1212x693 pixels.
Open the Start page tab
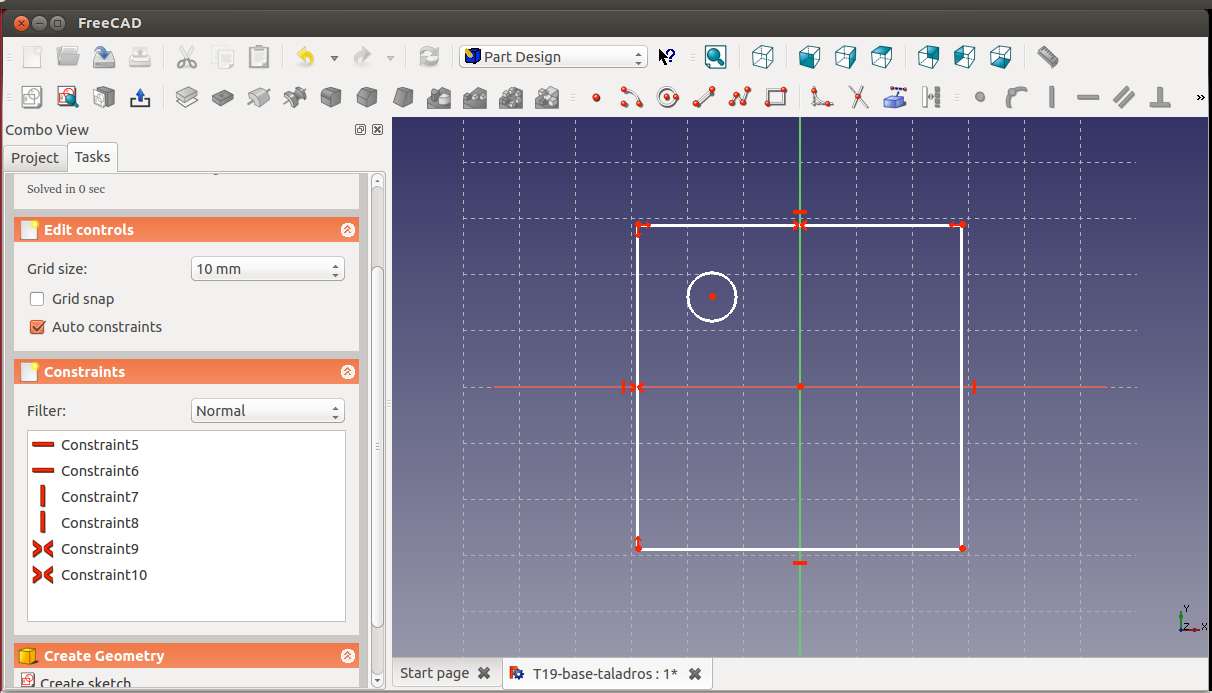tap(434, 673)
